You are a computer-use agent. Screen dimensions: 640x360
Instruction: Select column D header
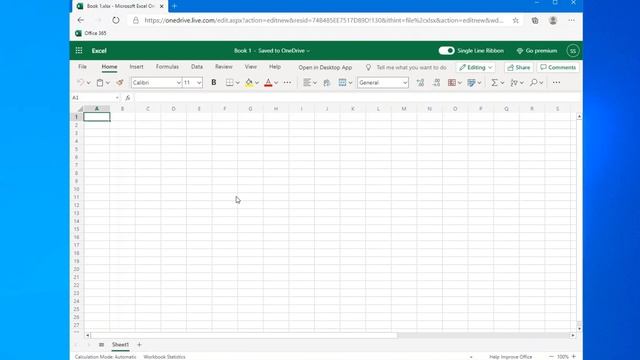point(173,109)
